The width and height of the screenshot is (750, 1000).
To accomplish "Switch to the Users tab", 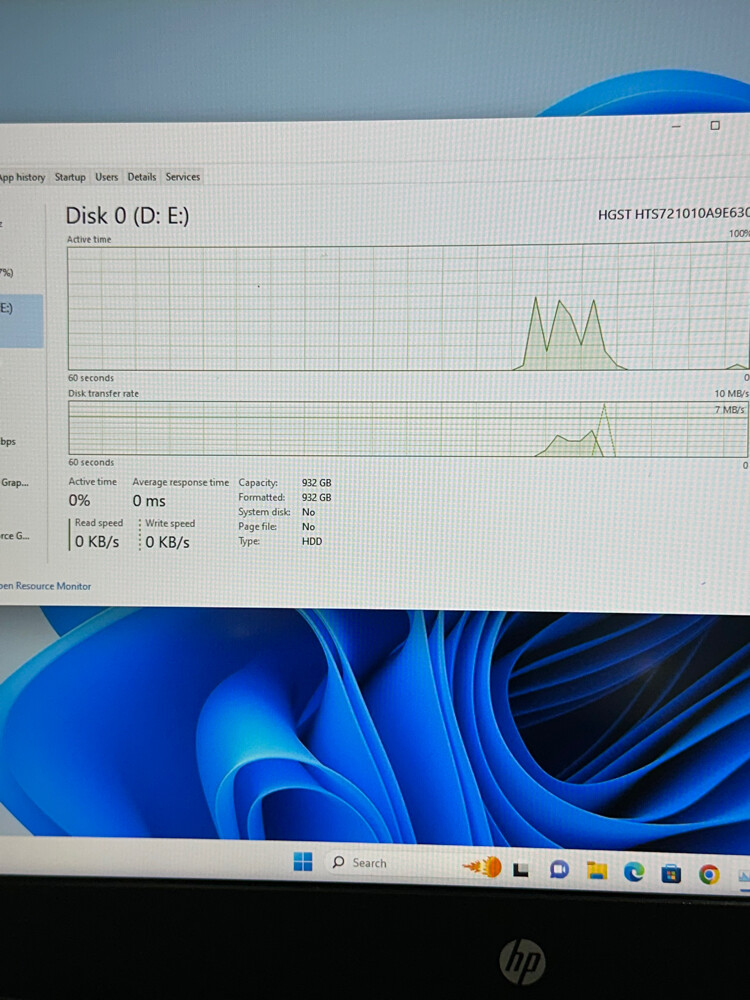I will (x=107, y=177).
